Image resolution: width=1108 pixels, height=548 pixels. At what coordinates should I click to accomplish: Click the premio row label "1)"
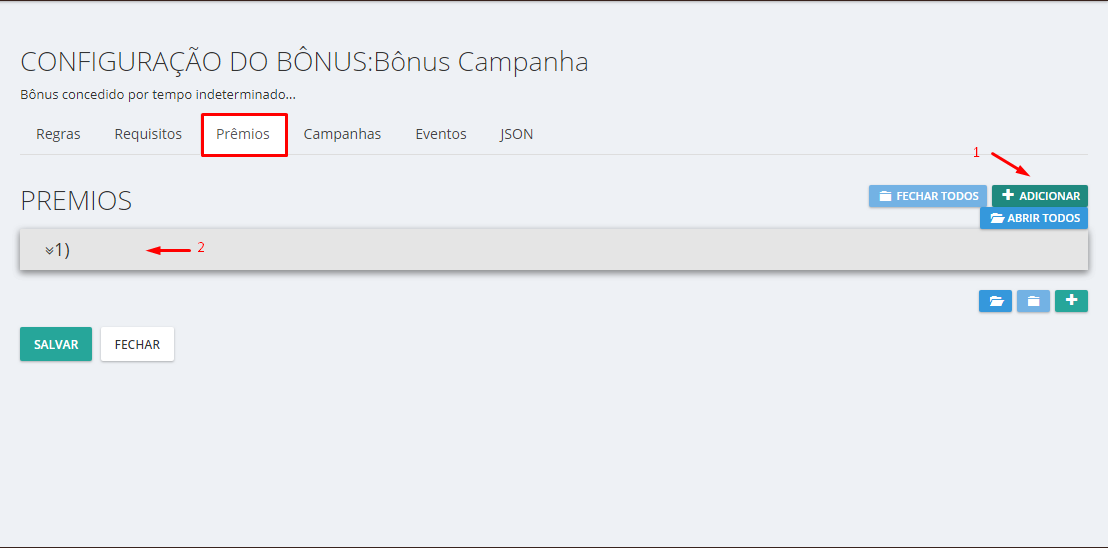(62, 250)
